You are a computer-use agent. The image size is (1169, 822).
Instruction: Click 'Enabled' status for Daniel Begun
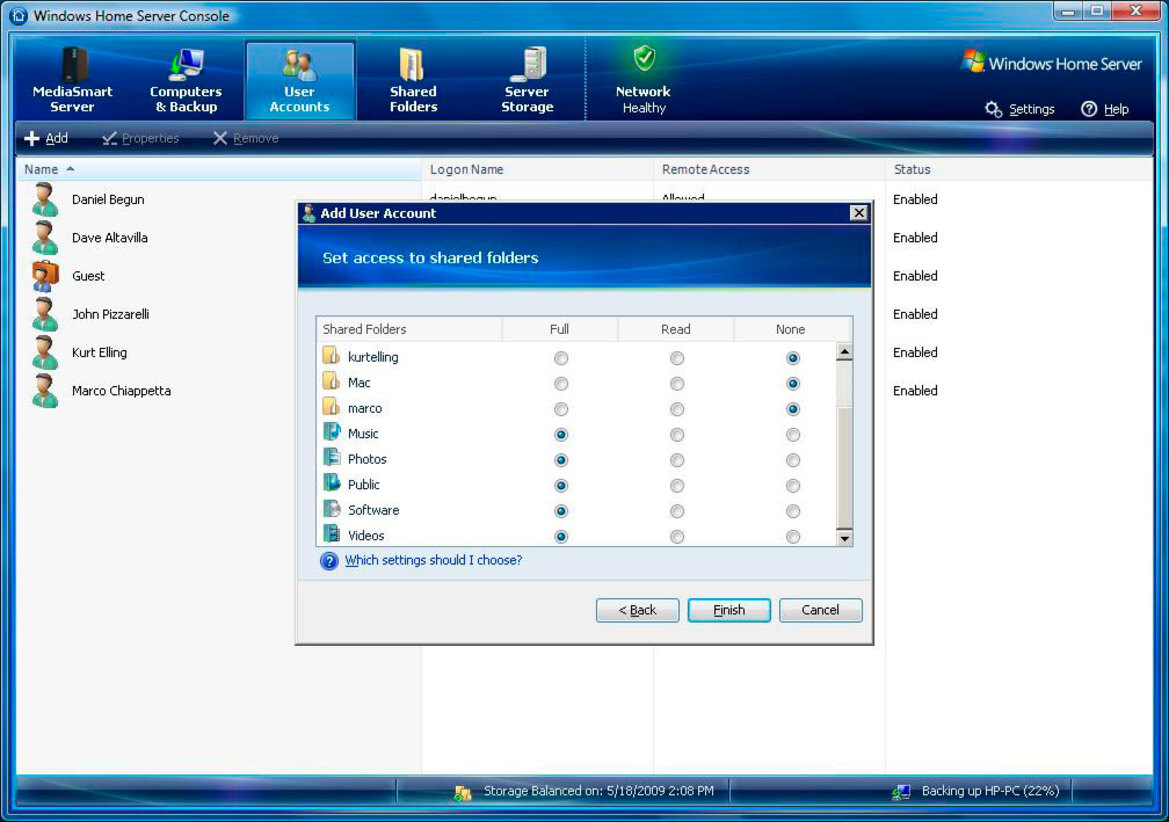coord(916,199)
